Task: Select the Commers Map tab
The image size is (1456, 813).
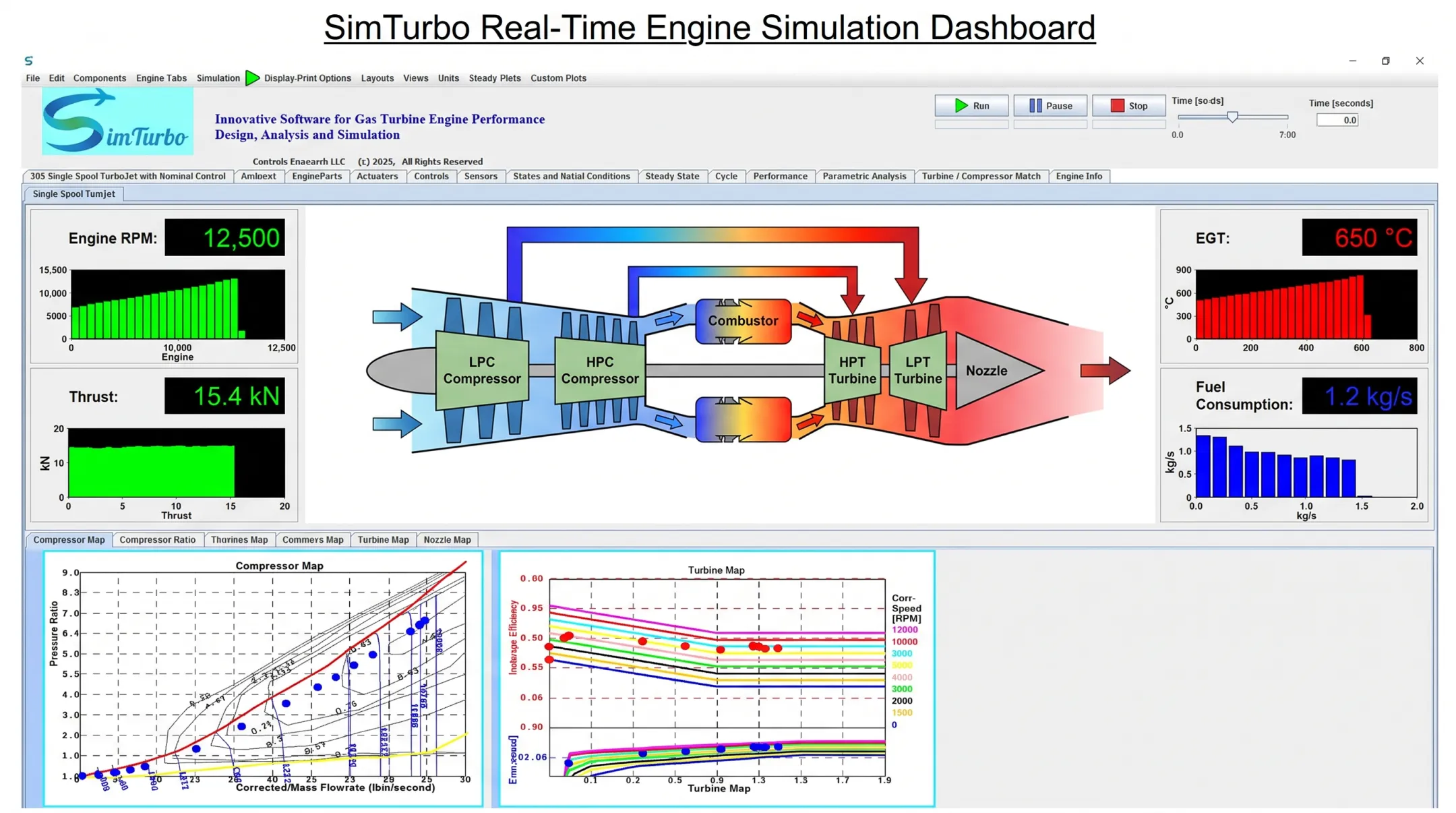Action: [313, 540]
